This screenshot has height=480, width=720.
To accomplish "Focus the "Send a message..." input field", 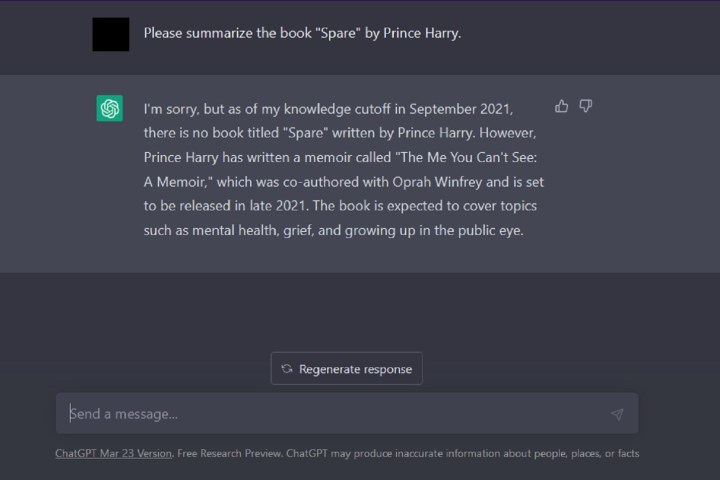I will (x=330, y=414).
